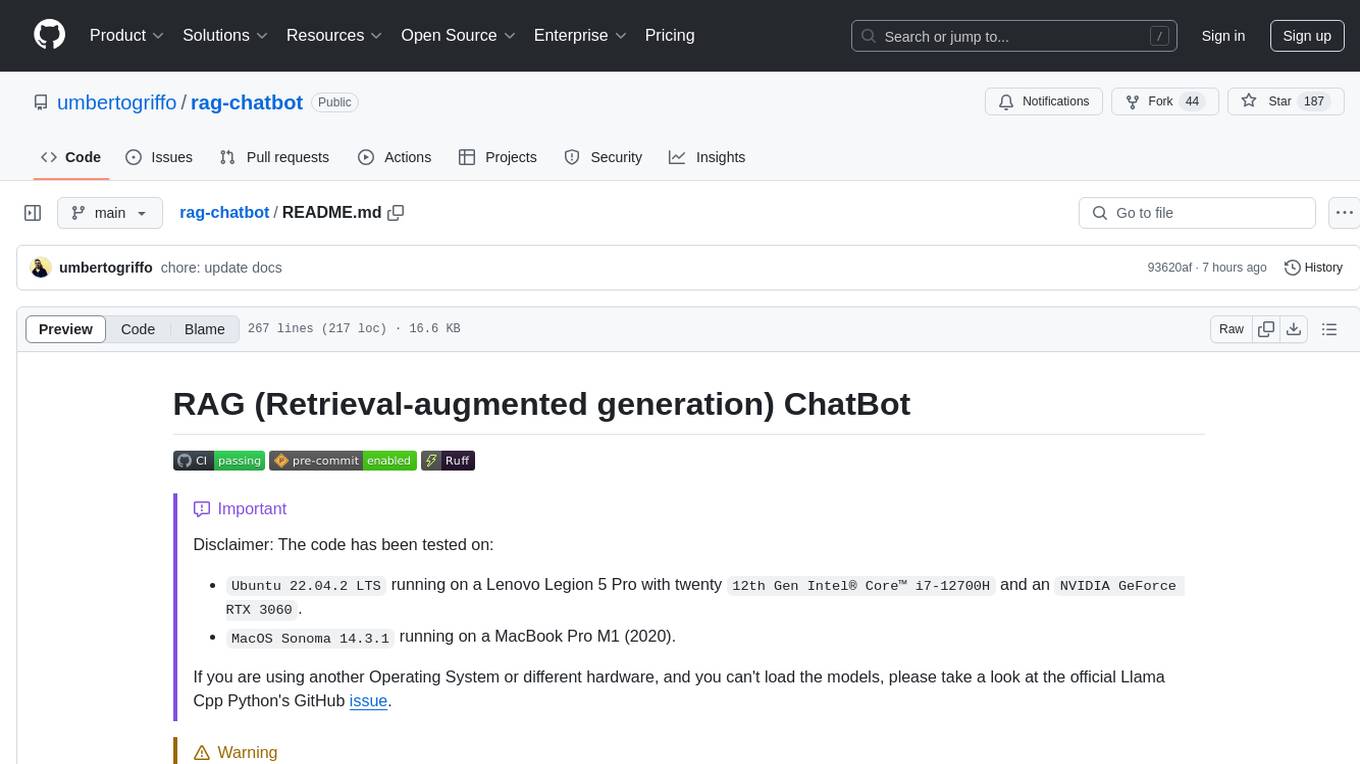
Task: Expand the Enterprise menu
Action: click(x=580, y=35)
